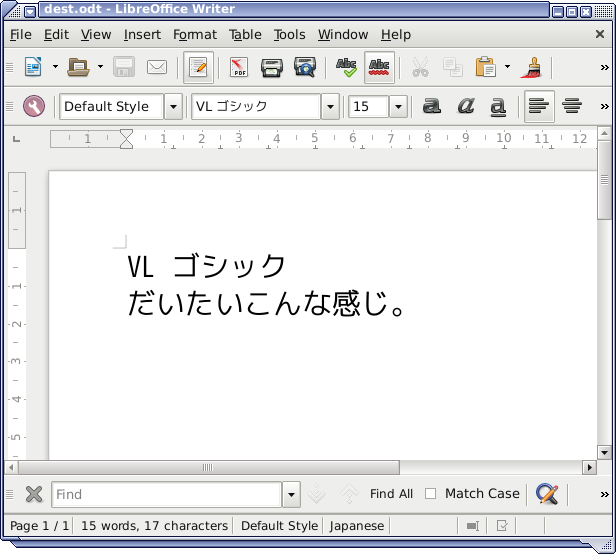Image resolution: width=616 pixels, height=554 pixels.
Task: Click the vertical scrollbar up arrow
Action: tap(604, 134)
